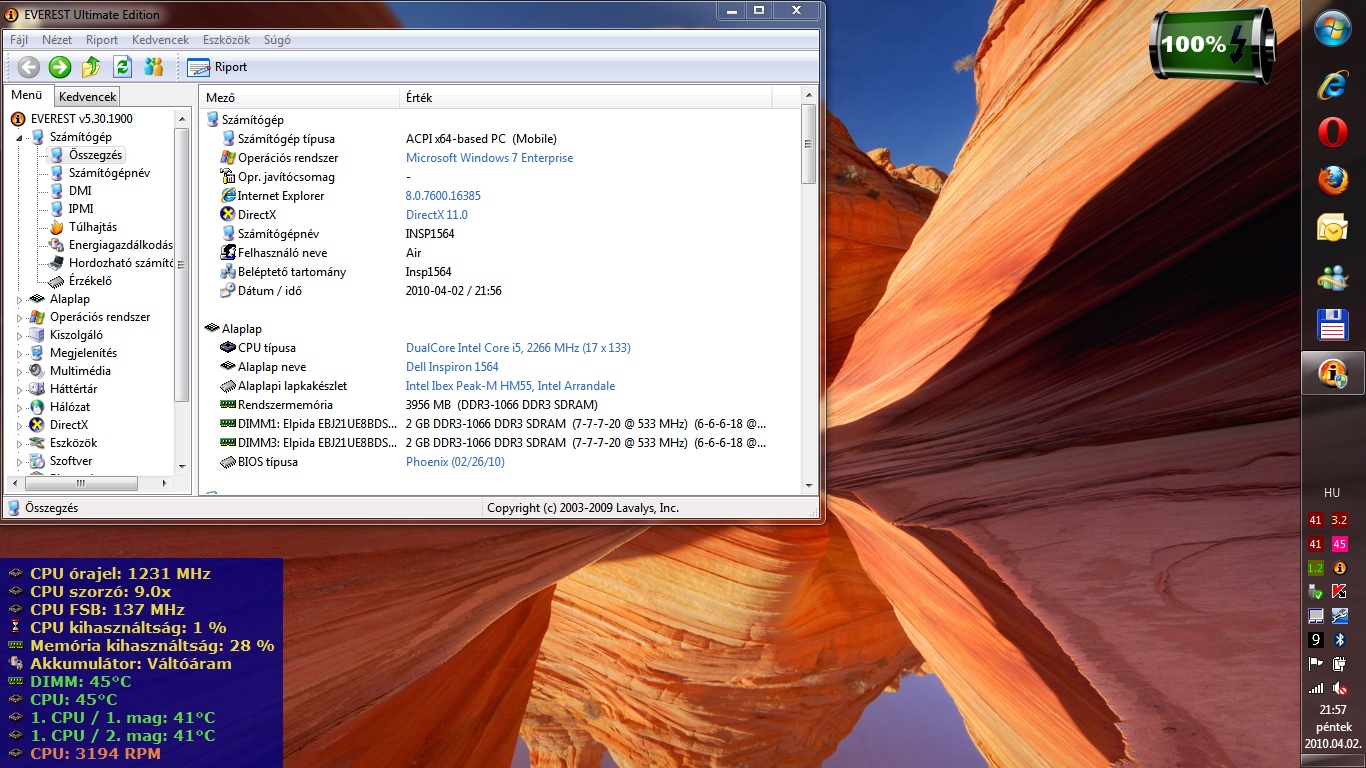The image size is (1366, 768).
Task: Launch Internet Explorer from taskbar
Action: pos(1333,84)
